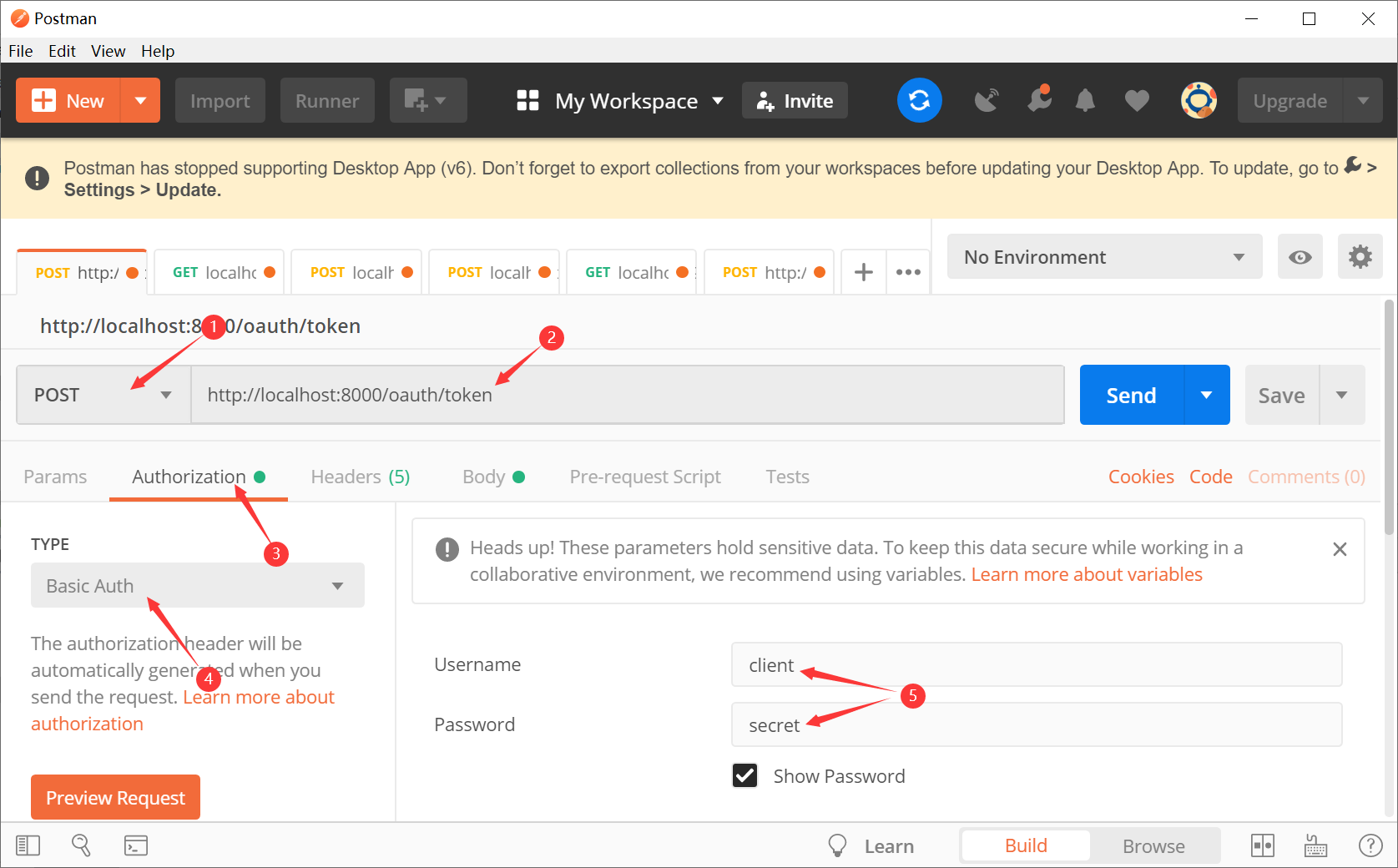The width and height of the screenshot is (1398, 868).
Task: Switch to the Params tab
Action: pyautogui.click(x=55, y=477)
